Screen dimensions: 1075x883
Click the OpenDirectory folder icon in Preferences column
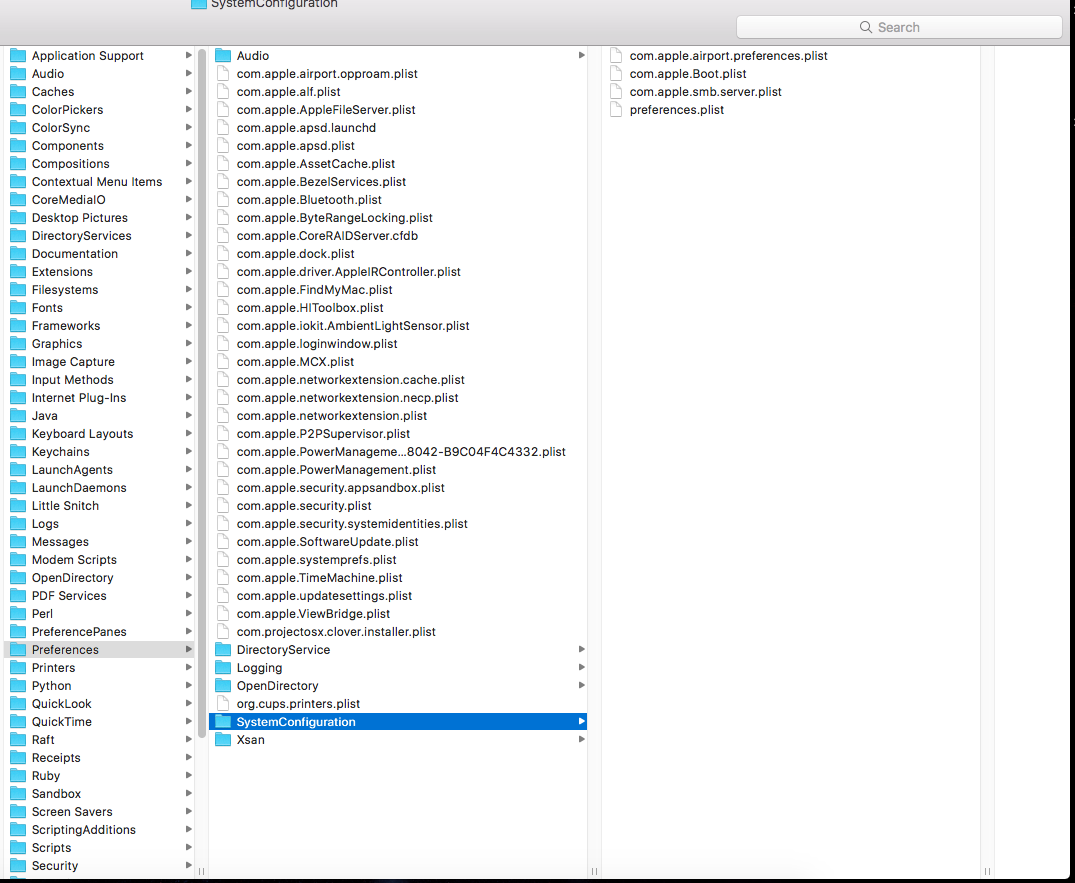[x=223, y=686]
